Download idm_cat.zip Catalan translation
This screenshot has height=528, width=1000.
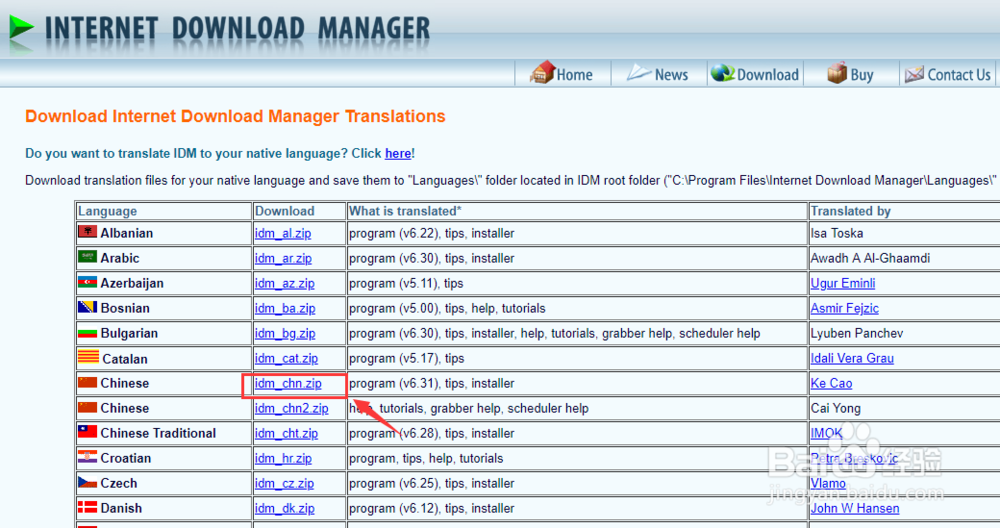[x=286, y=358]
